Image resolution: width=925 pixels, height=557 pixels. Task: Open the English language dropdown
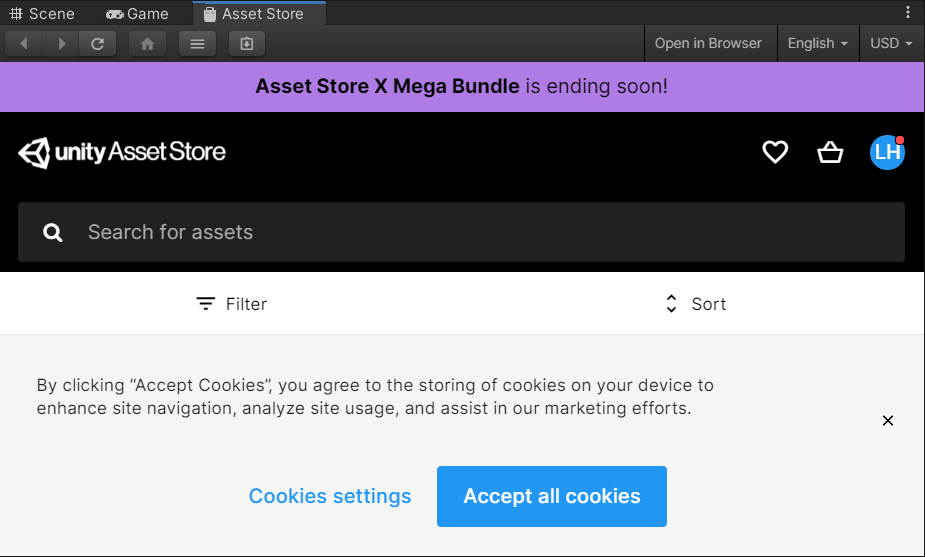(x=818, y=44)
